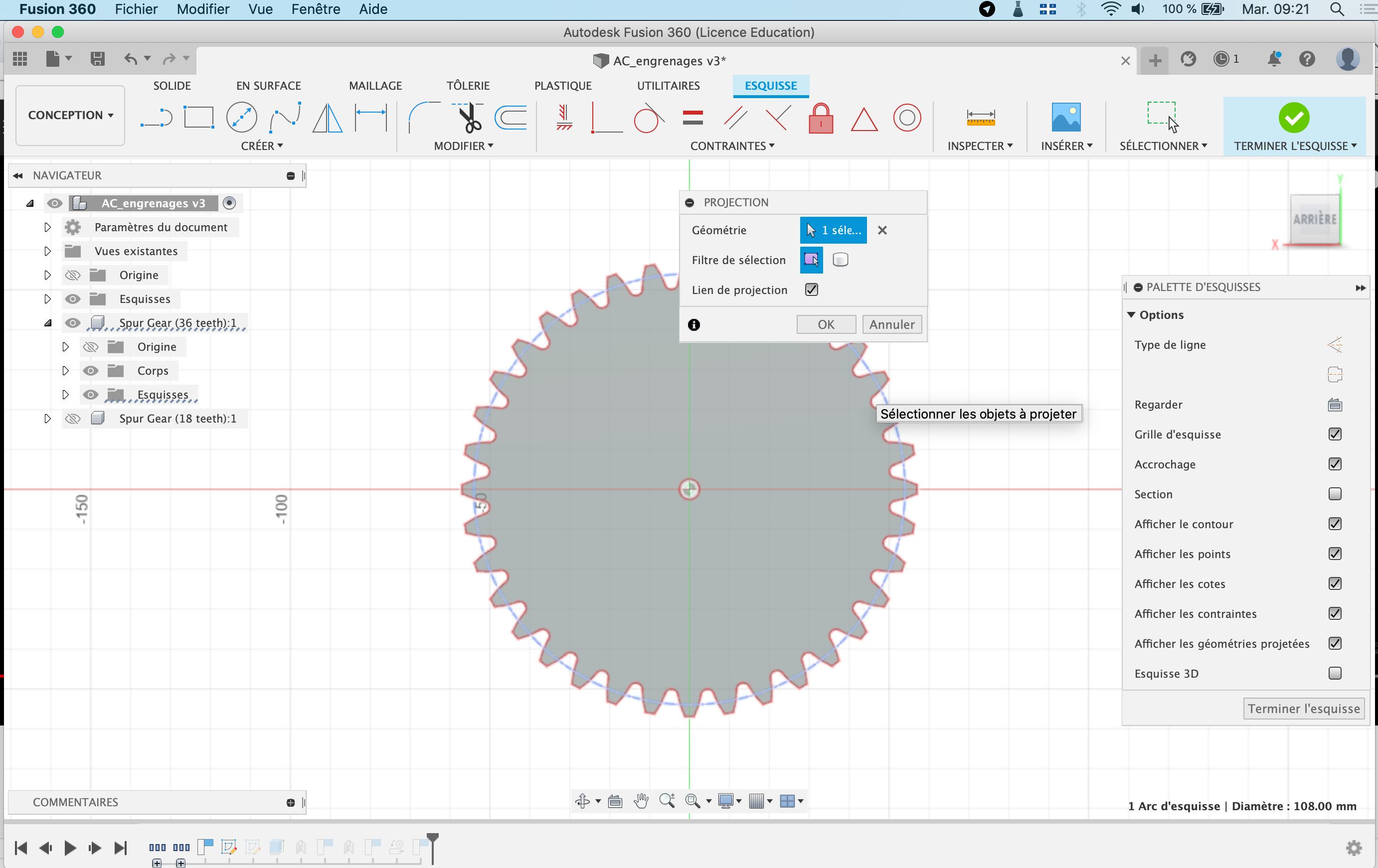Open the Fenêtre menu
This screenshot has height=868, width=1378.
tap(315, 9)
